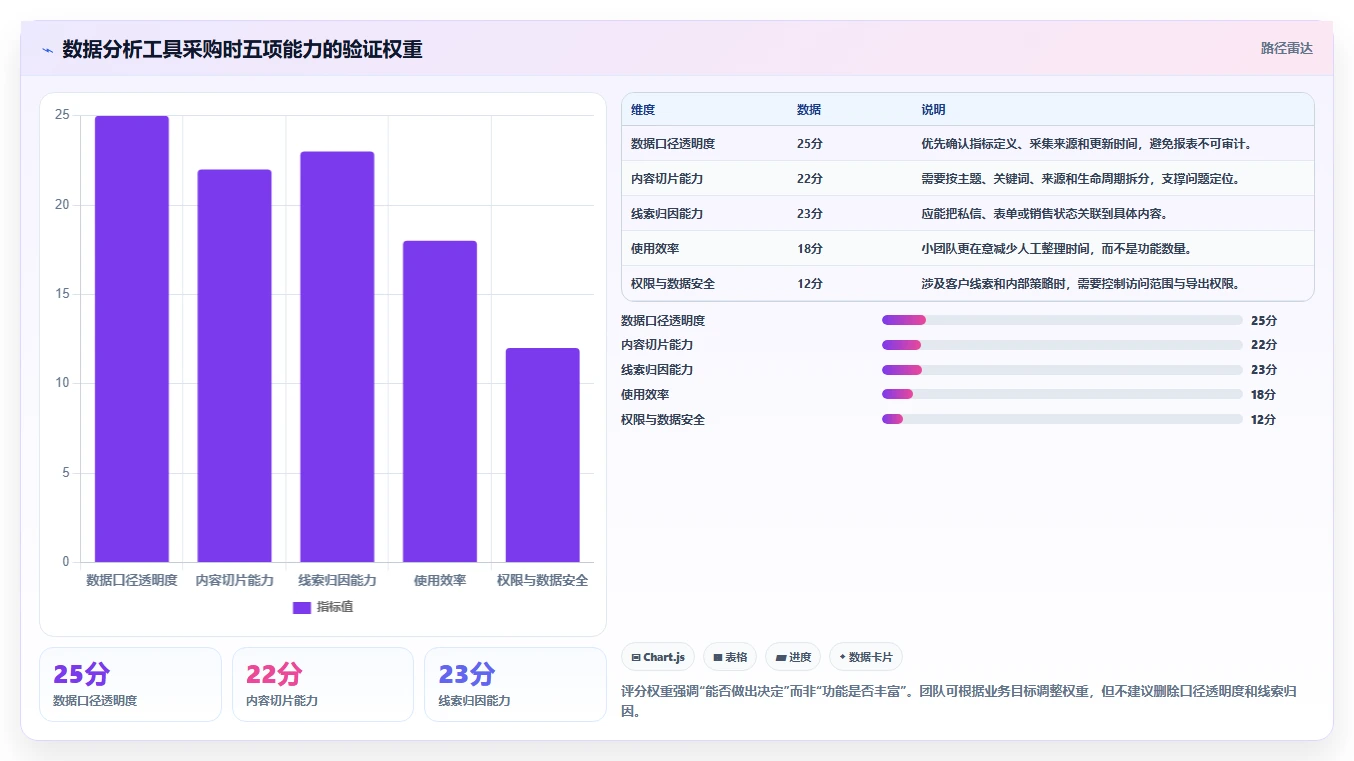Screen dimensions: 1354x761
Task: Click the 18分 value next to progress bar
Action: 1264,394
